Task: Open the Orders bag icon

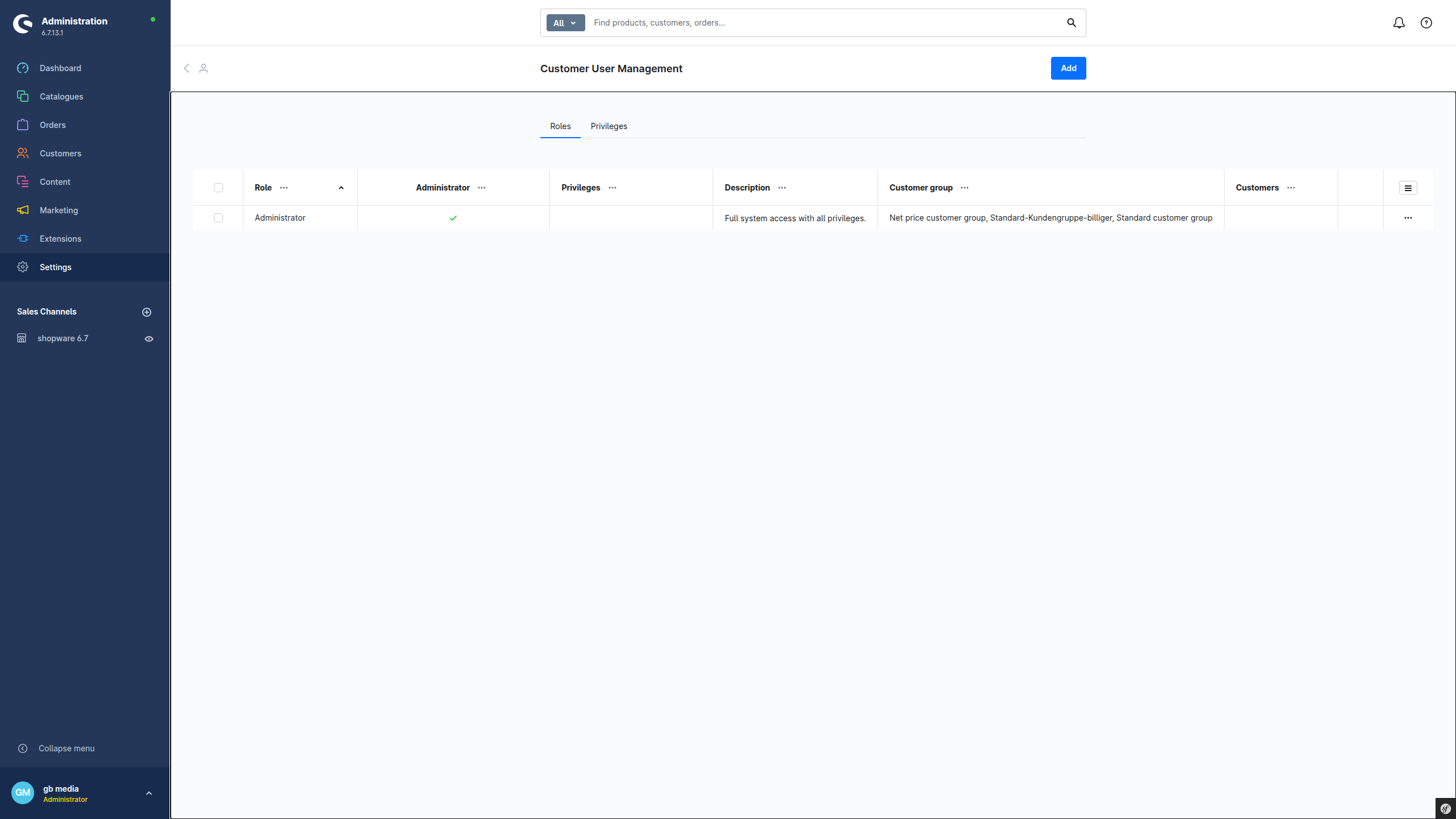Action: click(23, 125)
